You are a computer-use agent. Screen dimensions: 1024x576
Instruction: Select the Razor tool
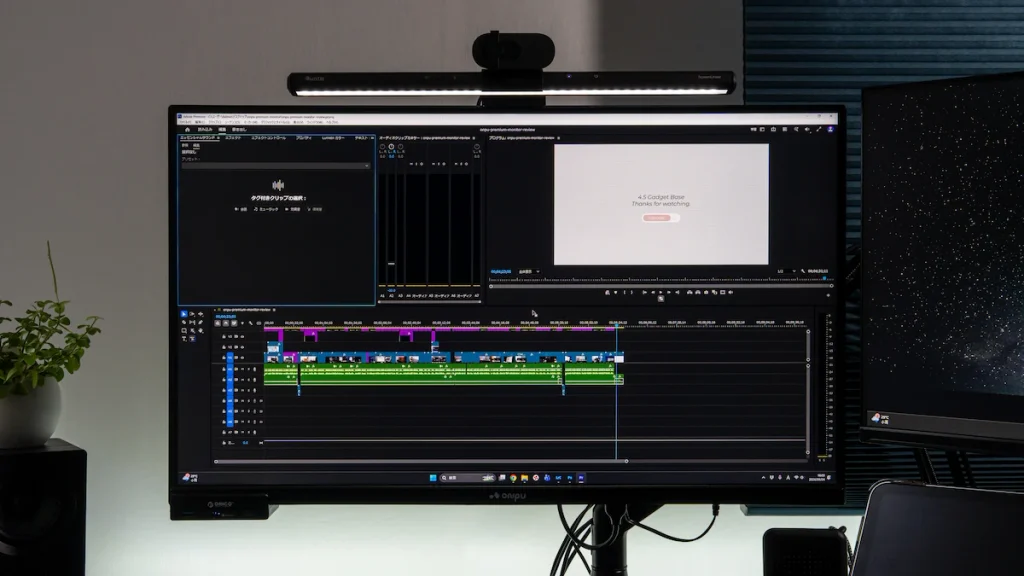184,322
